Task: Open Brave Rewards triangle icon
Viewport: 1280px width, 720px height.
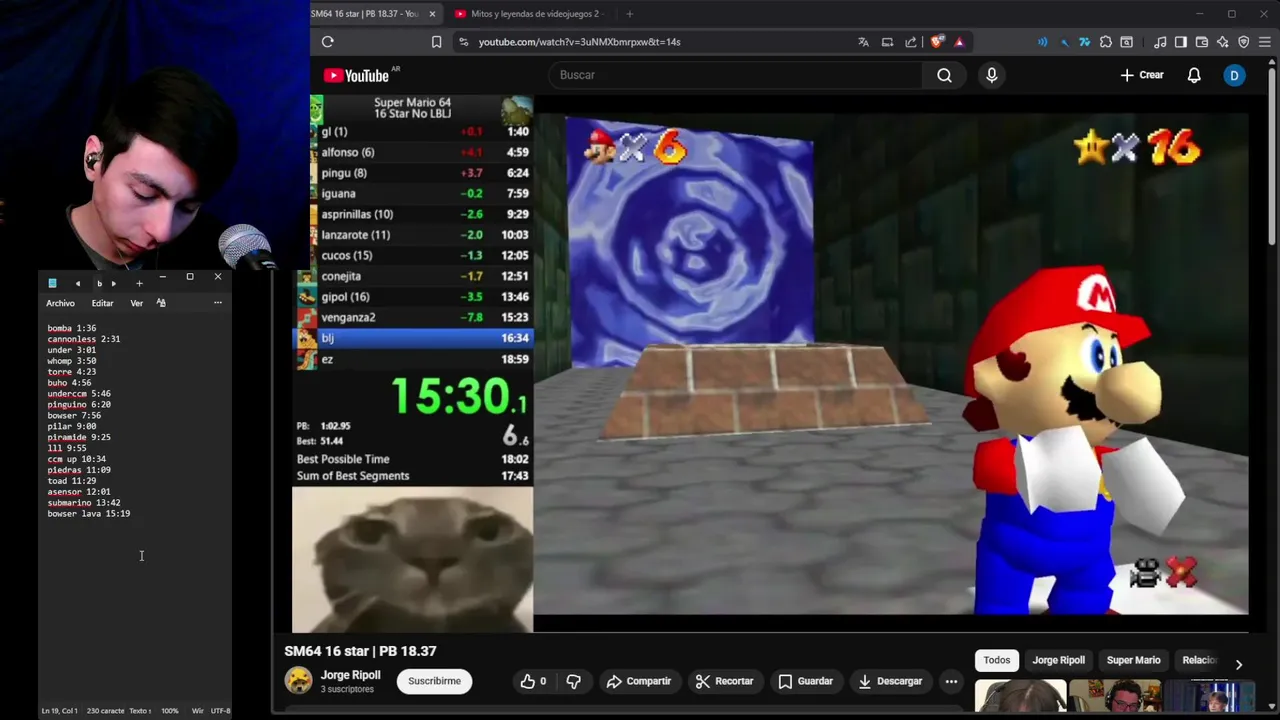Action: pos(959,42)
